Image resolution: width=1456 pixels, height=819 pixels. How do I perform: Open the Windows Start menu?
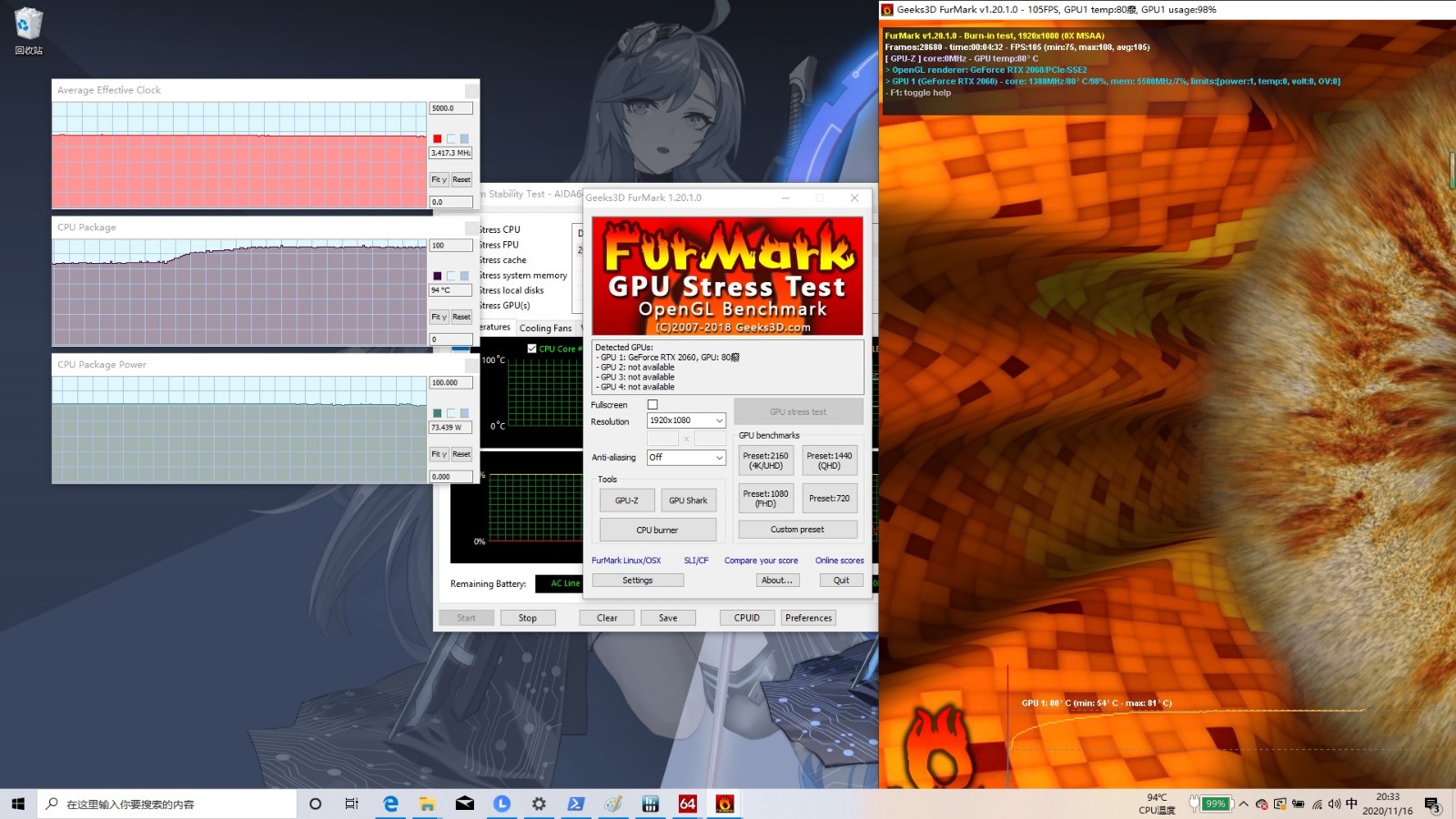click(18, 804)
